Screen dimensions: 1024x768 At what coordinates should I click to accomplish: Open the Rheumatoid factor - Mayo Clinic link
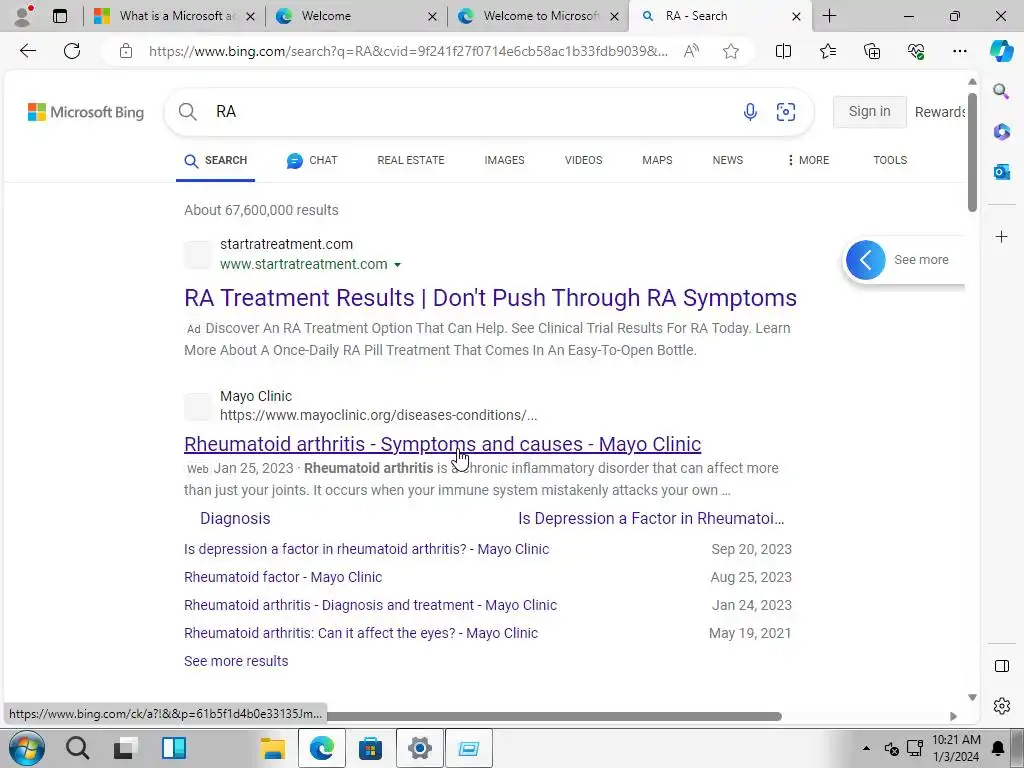(283, 577)
